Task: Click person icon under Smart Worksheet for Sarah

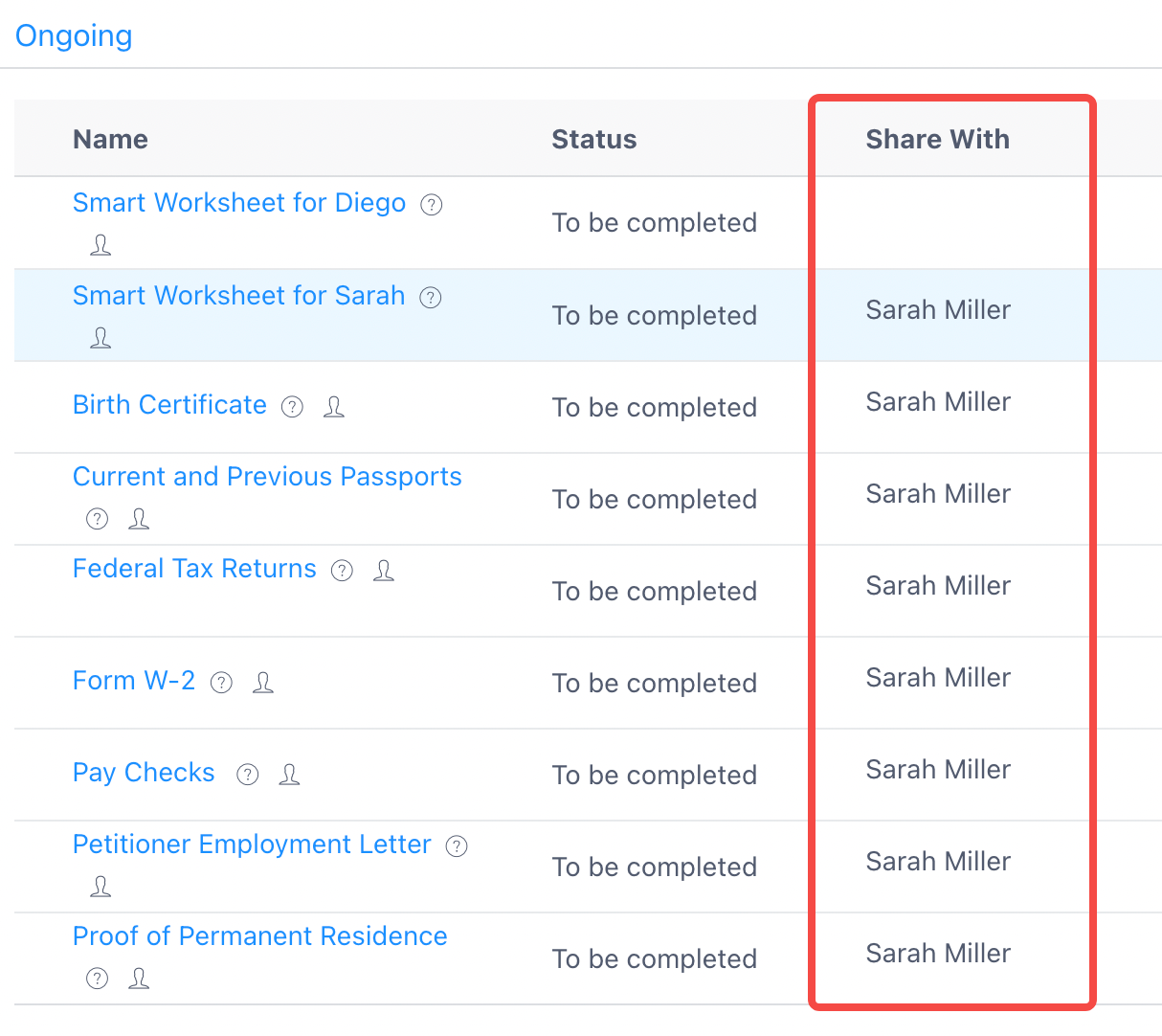Action: (101, 337)
